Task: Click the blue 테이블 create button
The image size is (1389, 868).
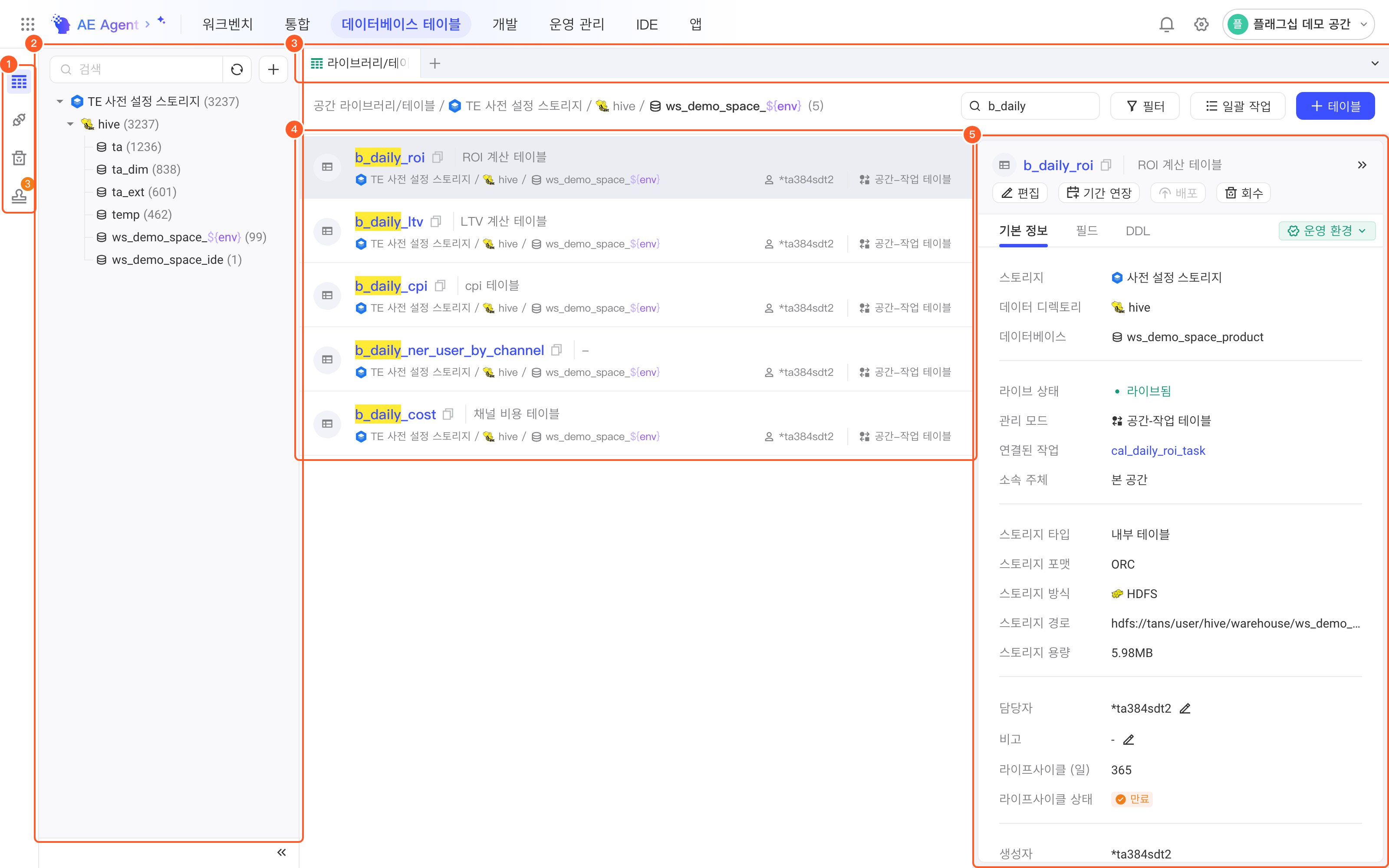Action: [1335, 105]
